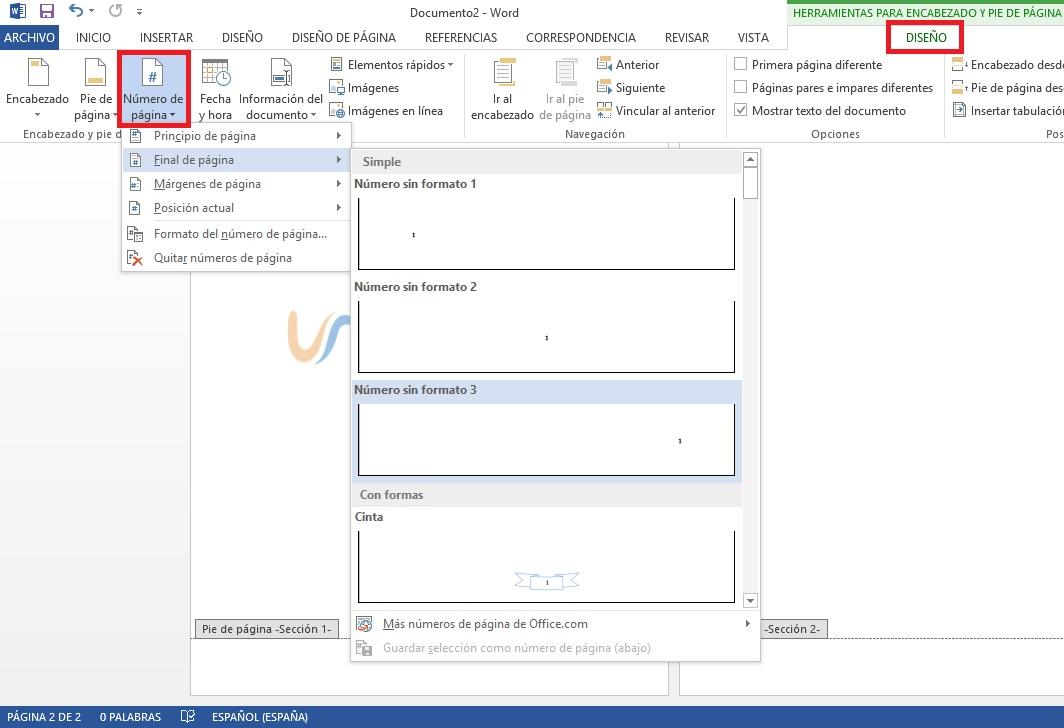Toggle Páginas pares e impares diferentes
This screenshot has height=728, width=1064.
click(x=741, y=87)
